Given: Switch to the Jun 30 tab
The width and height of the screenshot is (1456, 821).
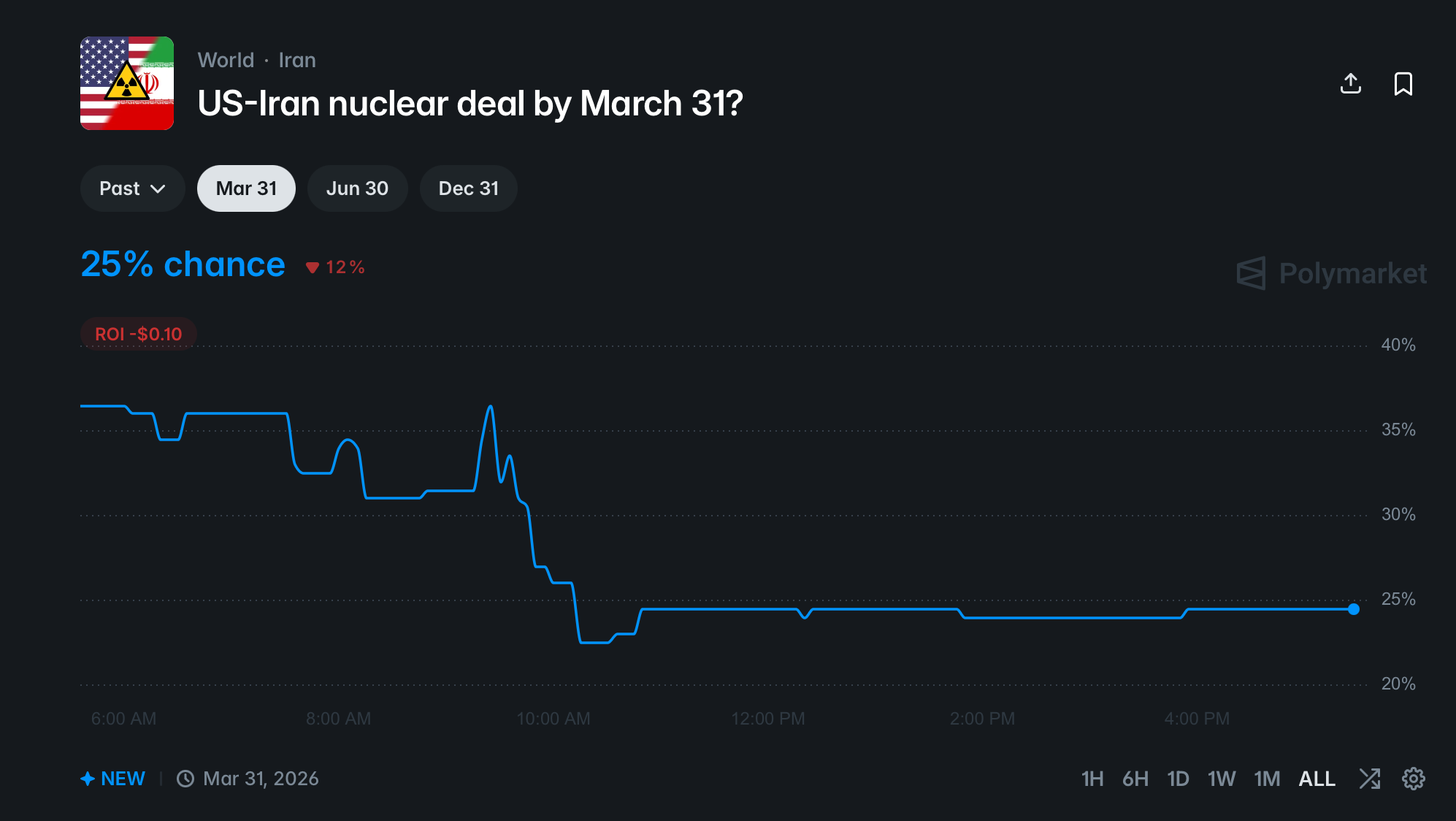Looking at the screenshot, I should pos(357,188).
